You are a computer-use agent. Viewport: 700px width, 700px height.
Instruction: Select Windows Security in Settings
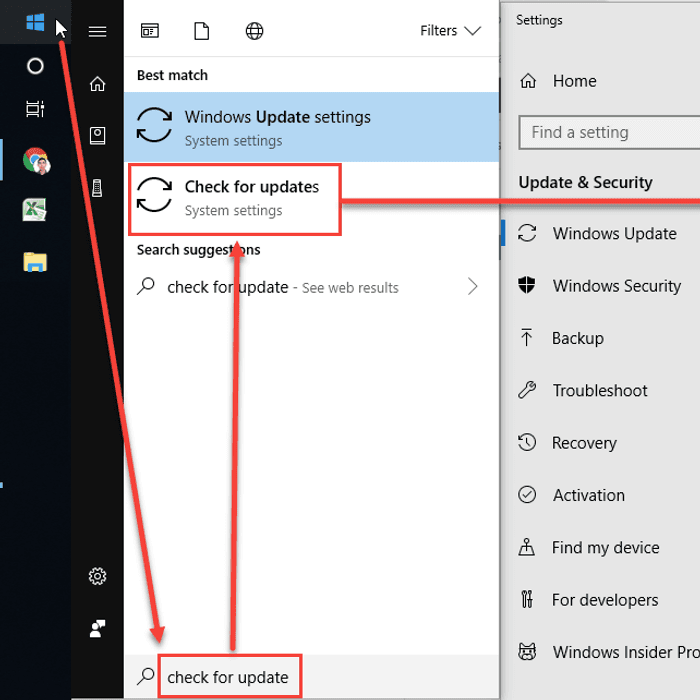[598, 286]
